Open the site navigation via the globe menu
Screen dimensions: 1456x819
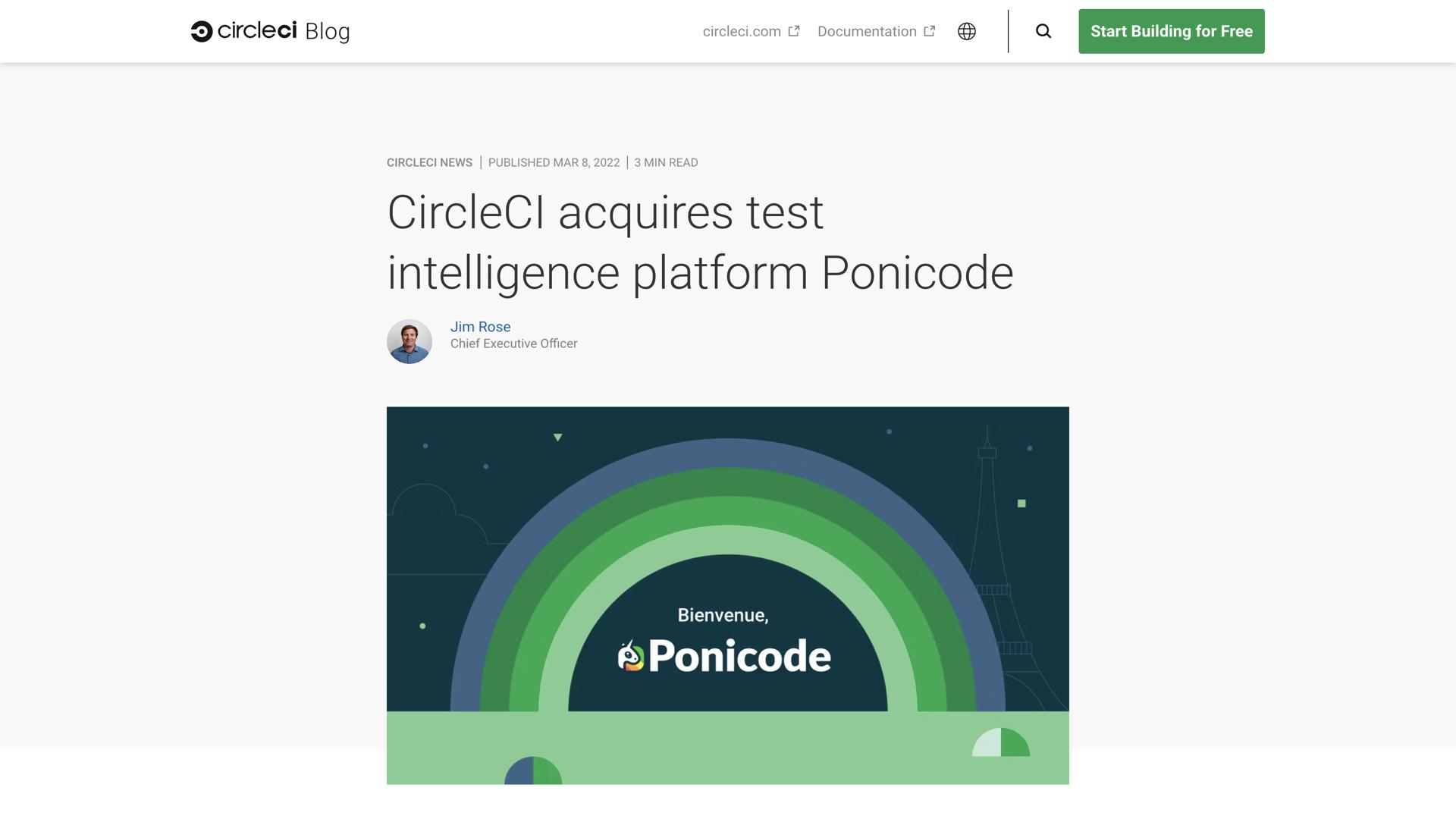click(x=967, y=31)
